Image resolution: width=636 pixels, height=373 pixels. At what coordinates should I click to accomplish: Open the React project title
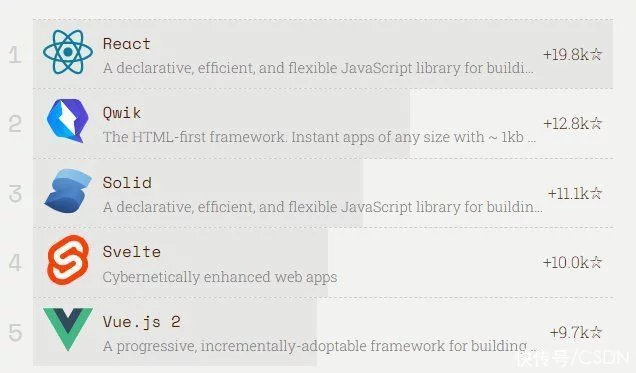[x=127, y=43]
